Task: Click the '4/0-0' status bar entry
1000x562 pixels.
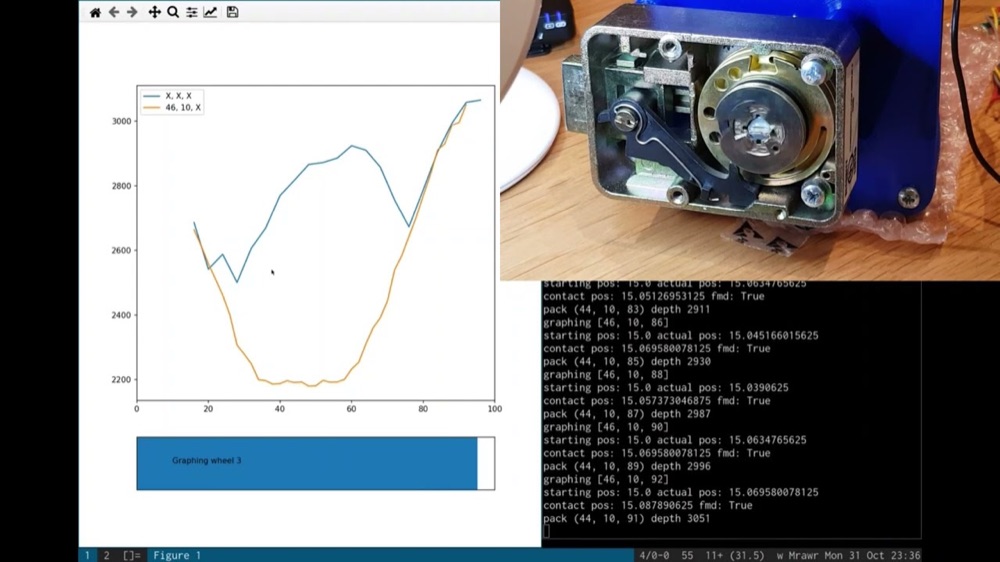Action: 654,556
